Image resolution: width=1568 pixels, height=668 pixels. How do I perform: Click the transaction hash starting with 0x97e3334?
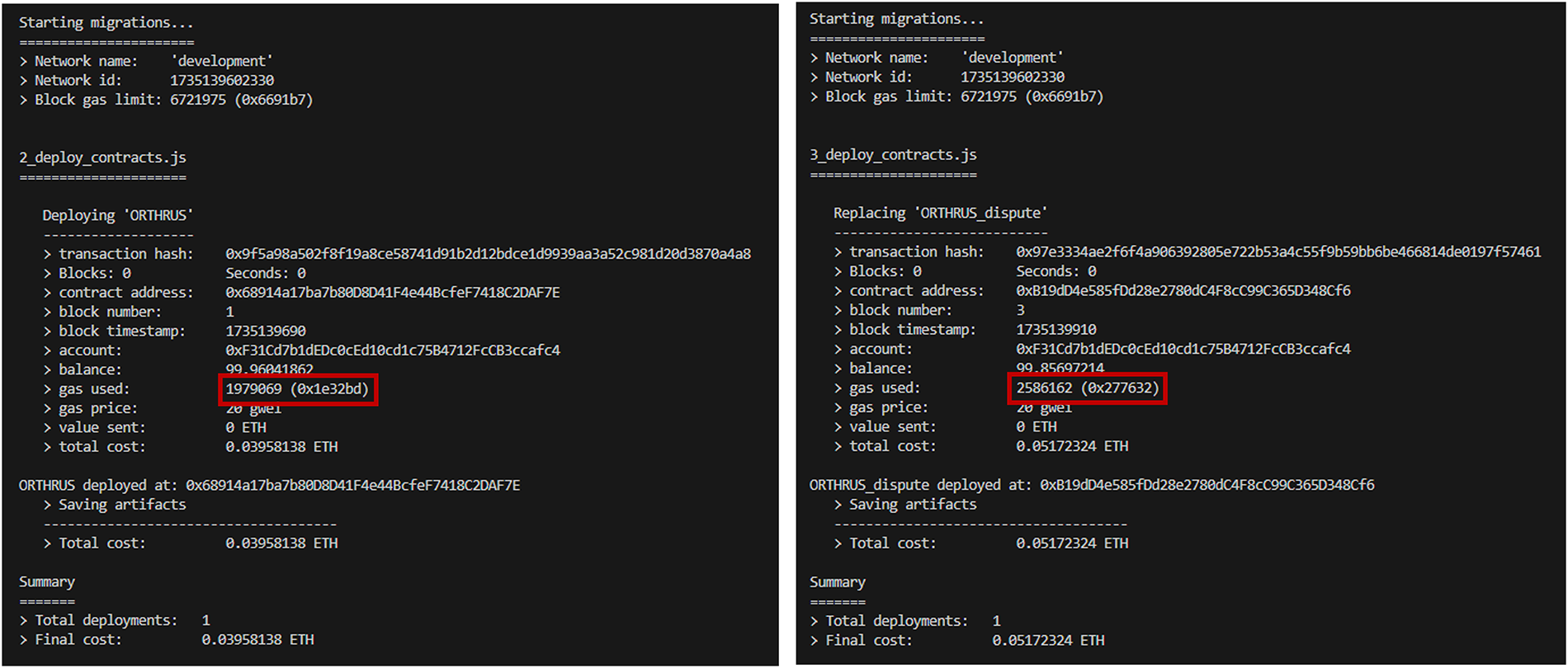(1278, 252)
